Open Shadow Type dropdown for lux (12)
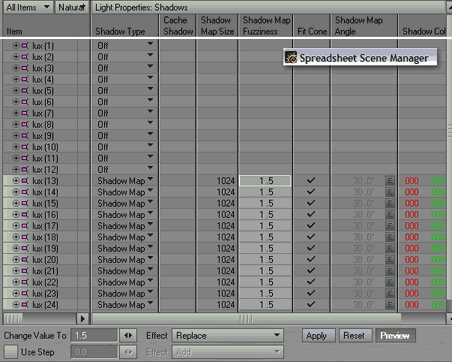 150,168
